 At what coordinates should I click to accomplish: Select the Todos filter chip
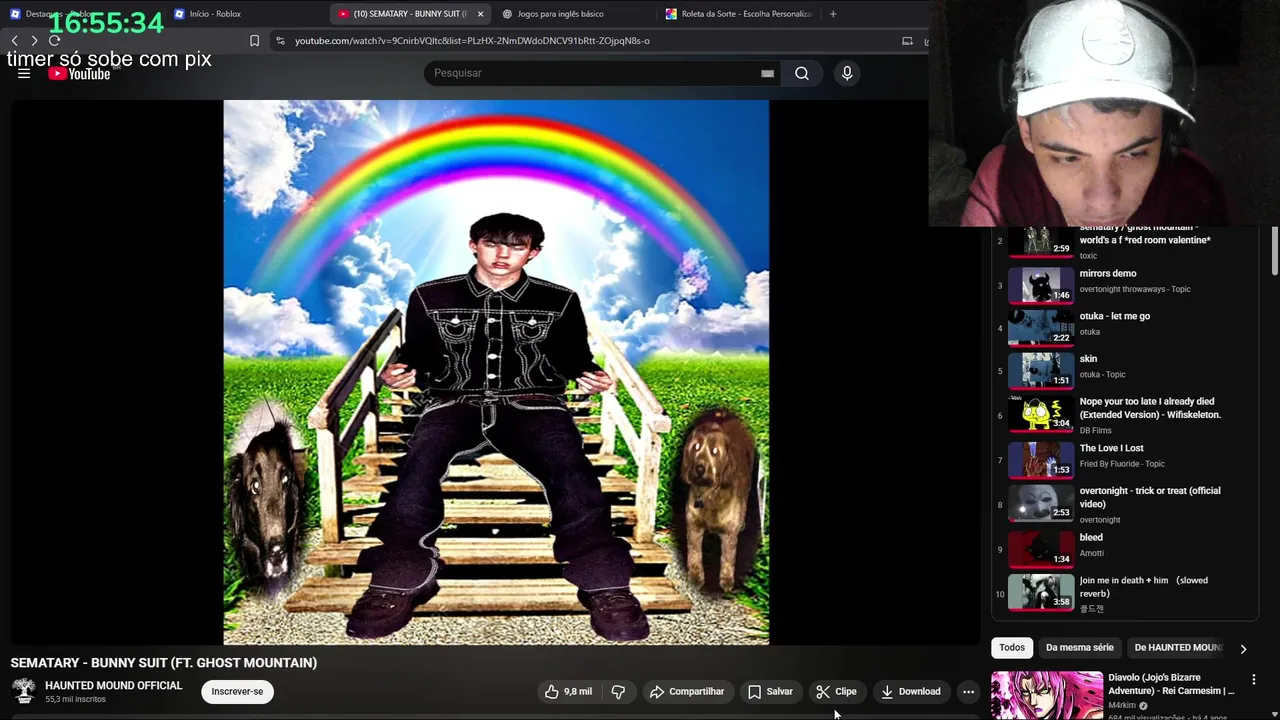pos(1012,648)
